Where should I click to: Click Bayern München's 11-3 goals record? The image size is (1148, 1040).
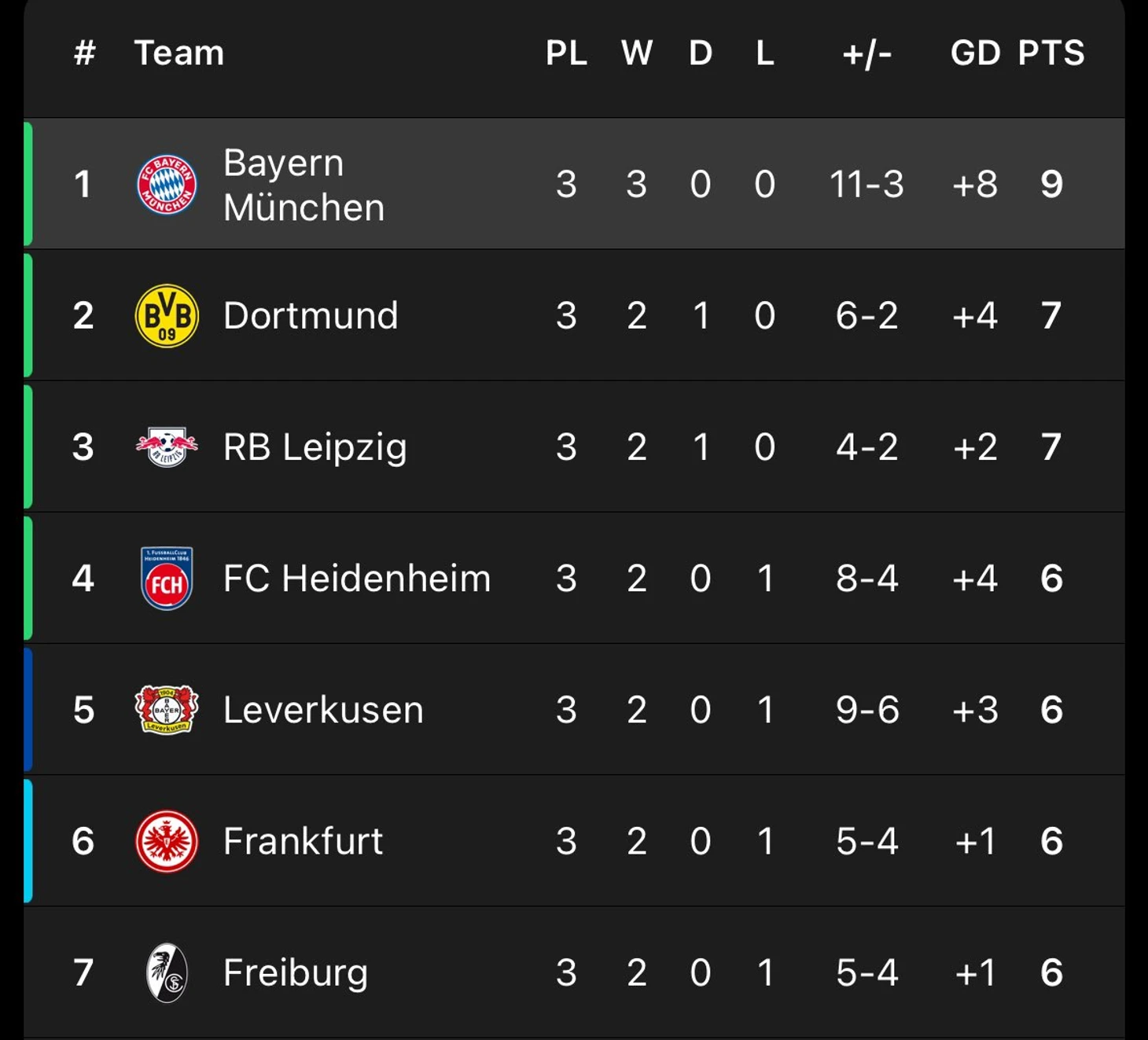pos(867,185)
